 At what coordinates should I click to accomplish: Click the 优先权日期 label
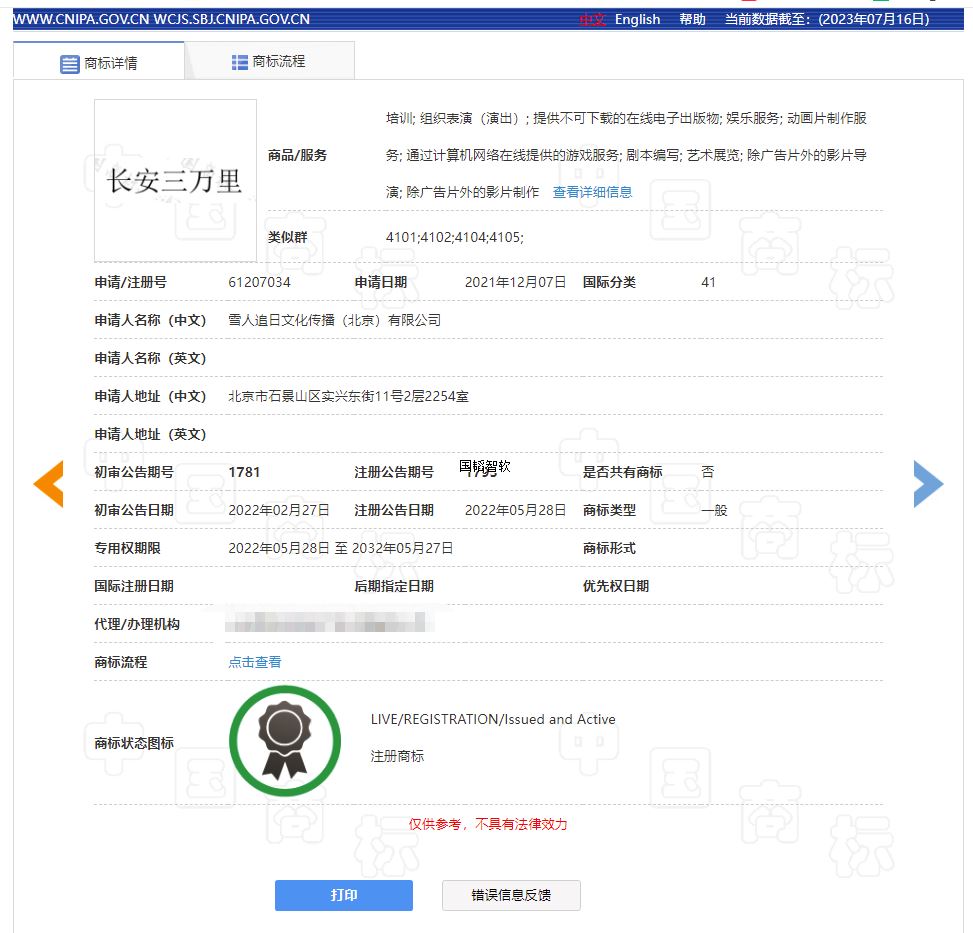tap(616, 586)
